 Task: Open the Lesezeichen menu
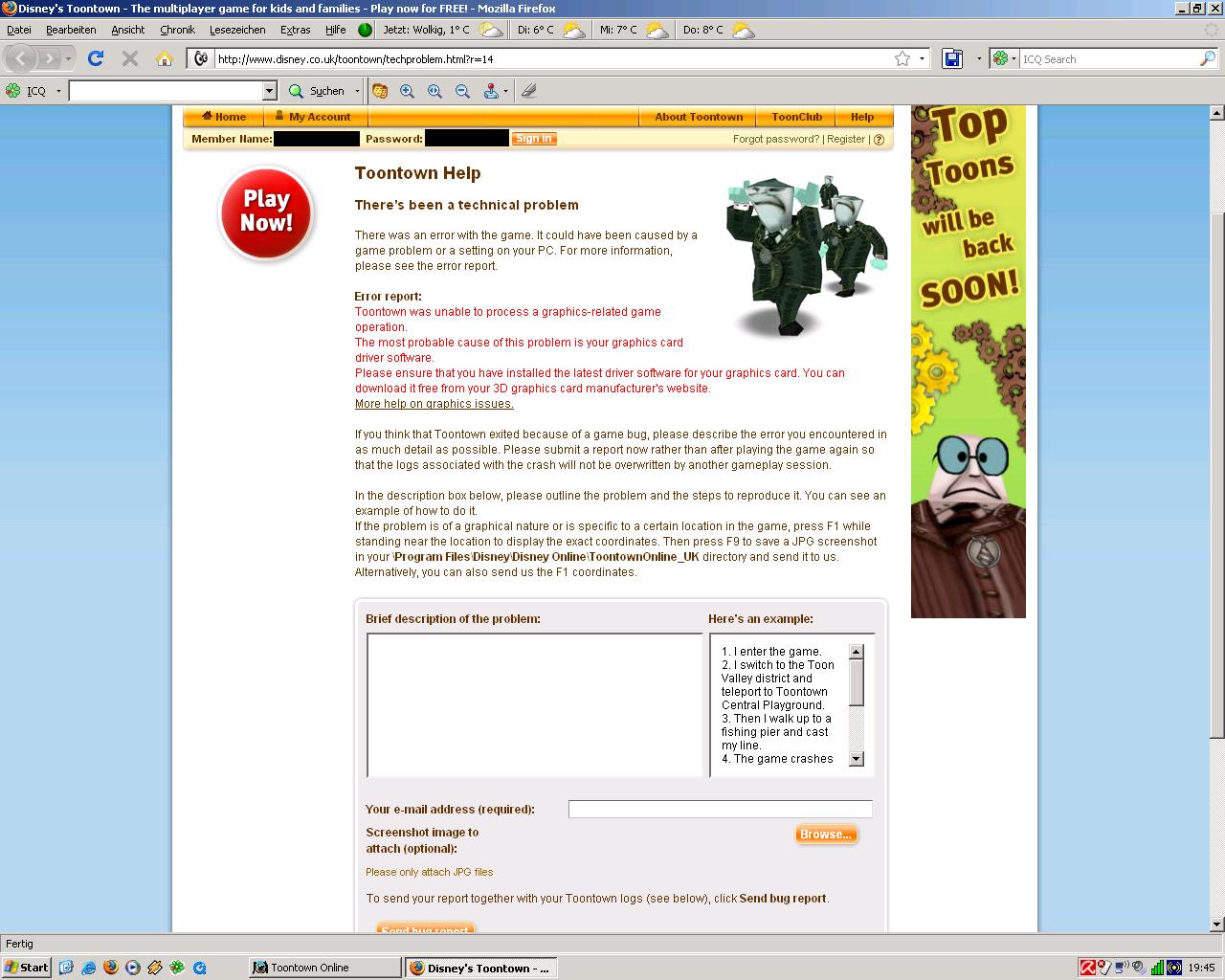[237, 30]
